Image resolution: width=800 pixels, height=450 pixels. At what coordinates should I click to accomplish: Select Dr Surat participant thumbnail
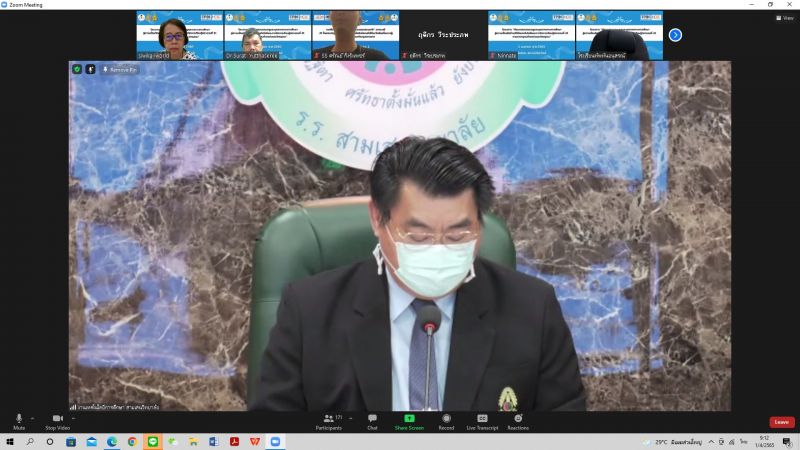point(267,35)
